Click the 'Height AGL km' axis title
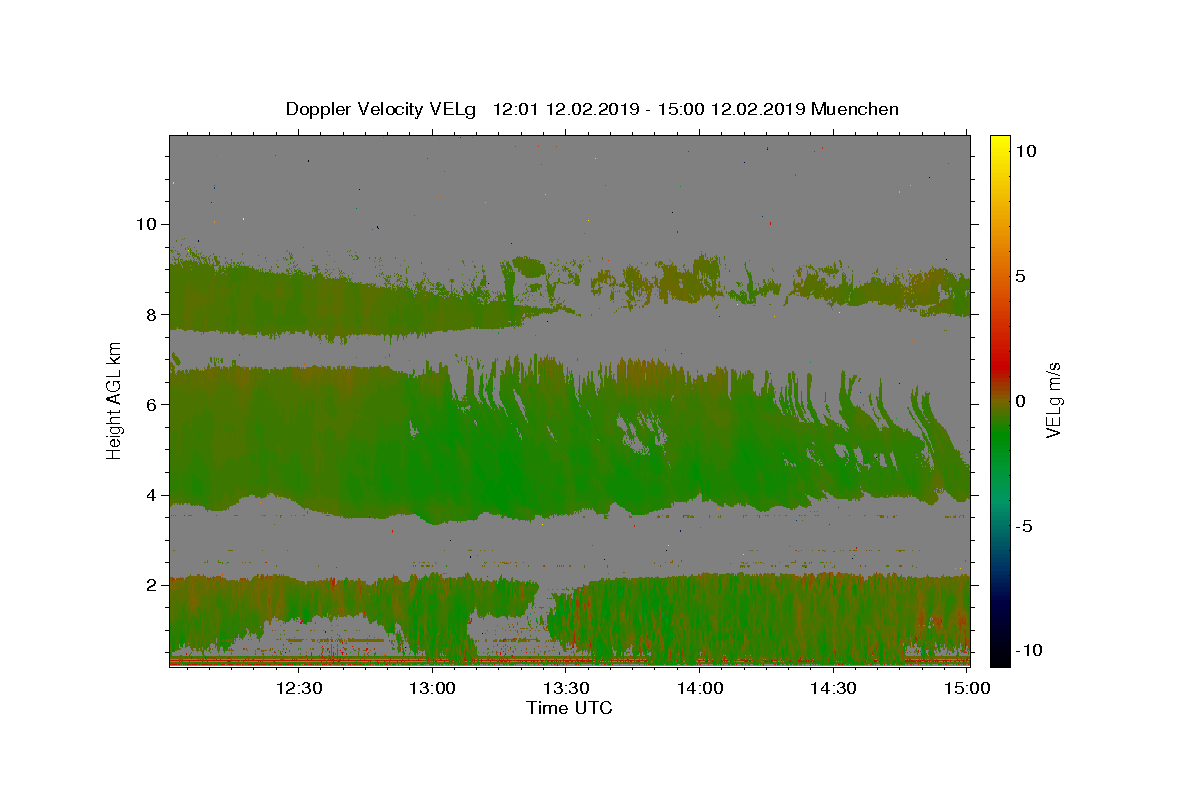The height and width of the screenshot is (800, 1200). point(114,400)
